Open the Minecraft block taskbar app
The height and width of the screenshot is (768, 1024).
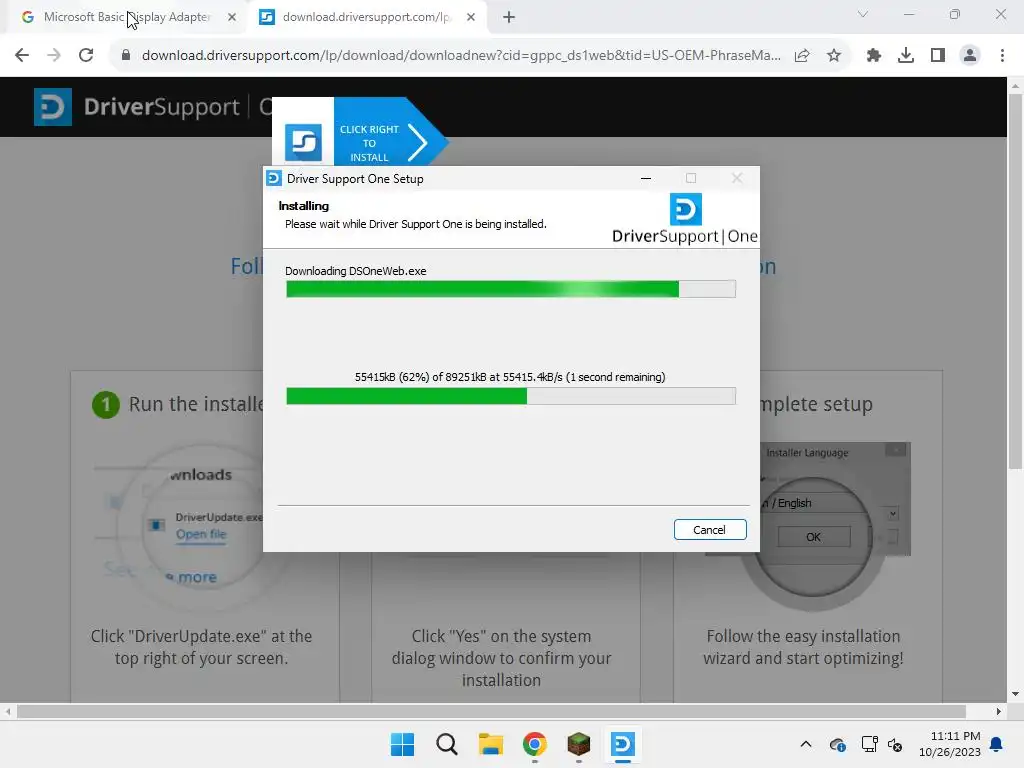tap(579, 744)
